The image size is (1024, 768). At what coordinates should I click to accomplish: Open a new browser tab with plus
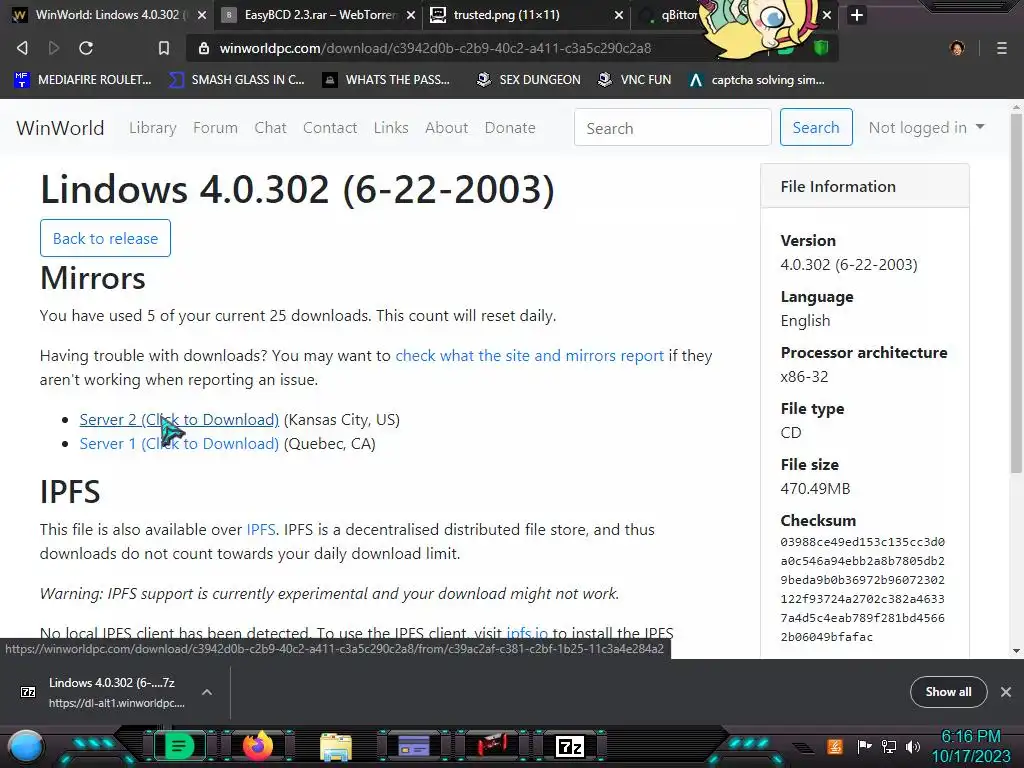click(x=857, y=15)
